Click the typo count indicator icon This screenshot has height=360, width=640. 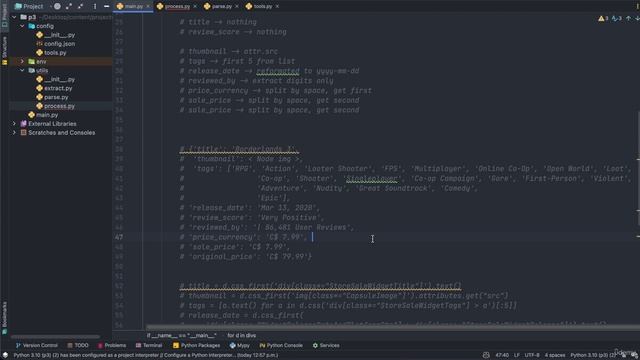616,18
